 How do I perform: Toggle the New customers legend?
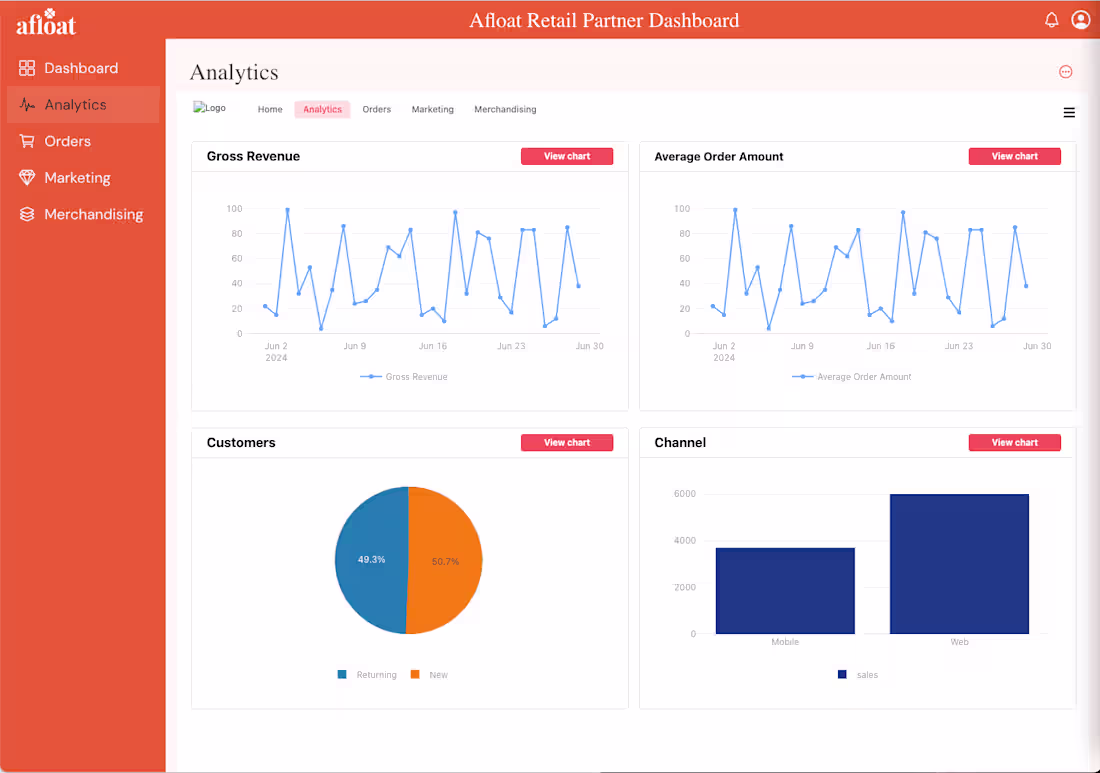pyautogui.click(x=429, y=675)
